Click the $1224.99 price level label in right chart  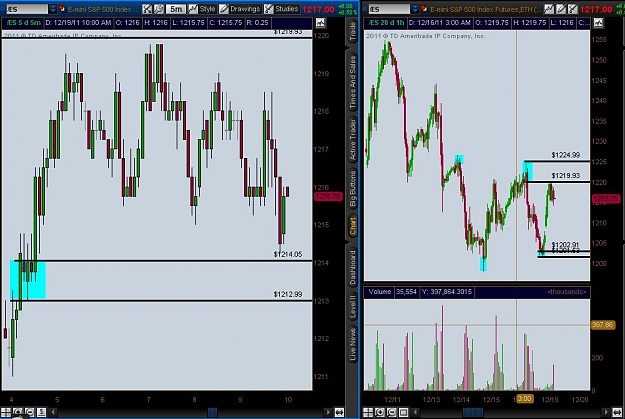tap(566, 155)
